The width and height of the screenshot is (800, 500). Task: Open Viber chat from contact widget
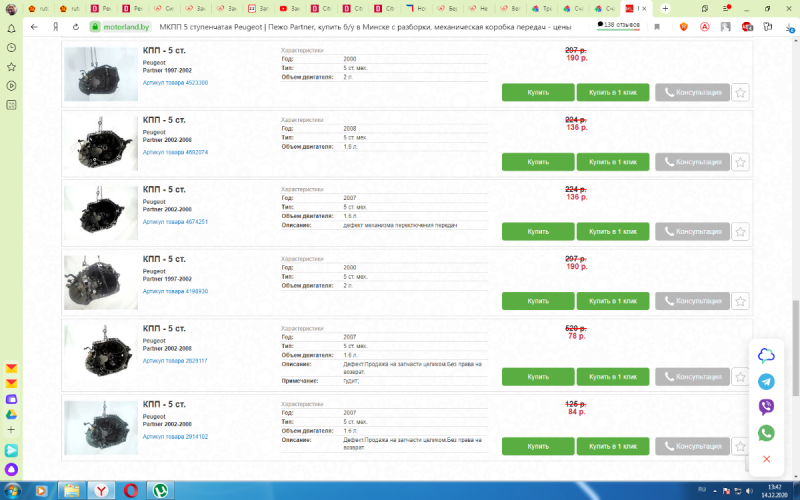(x=766, y=407)
